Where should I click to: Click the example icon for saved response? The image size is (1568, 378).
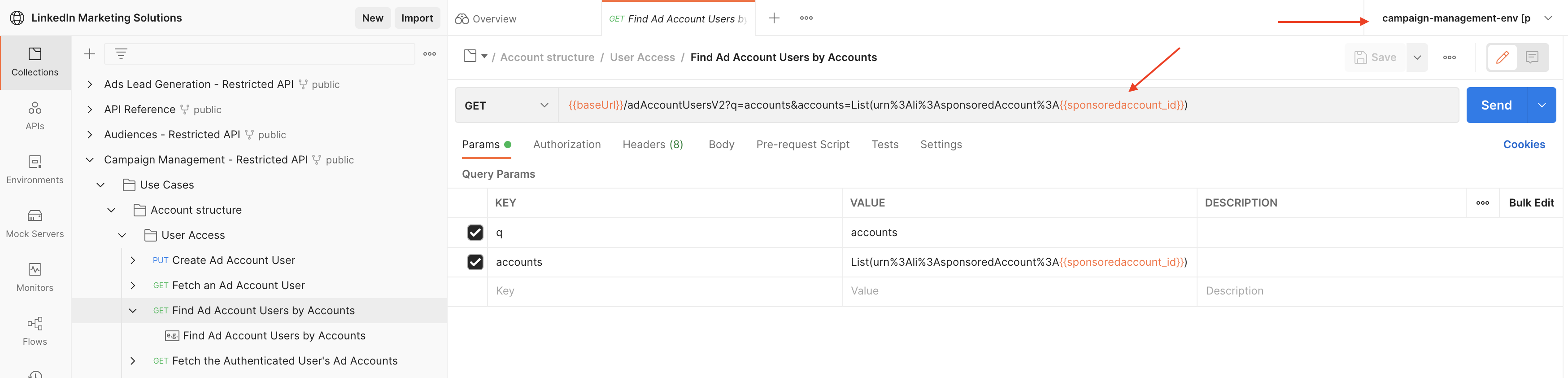tap(172, 335)
